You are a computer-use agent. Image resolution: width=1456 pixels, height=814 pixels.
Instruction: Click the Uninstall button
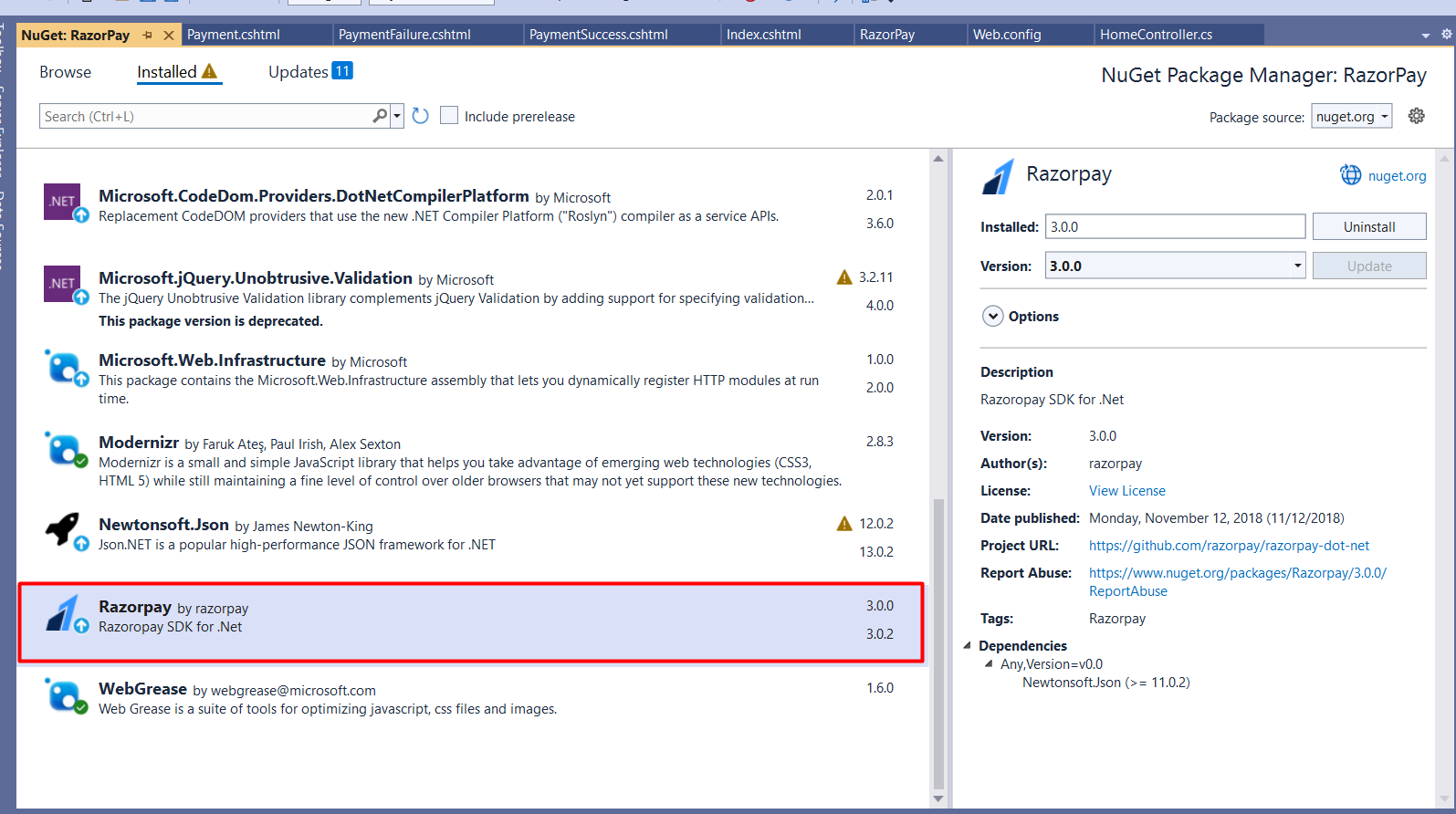[1369, 226]
